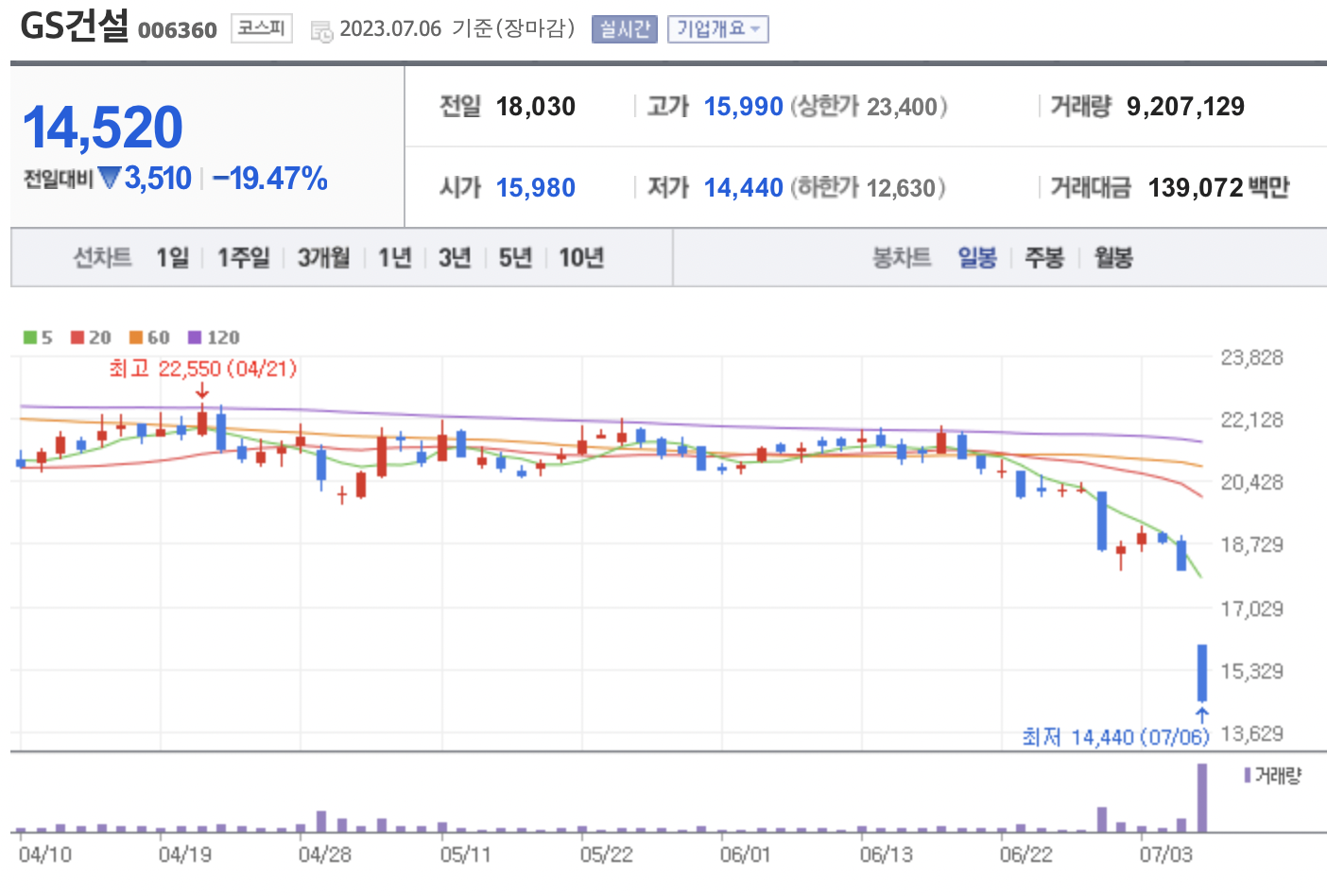Click the 최고 22,550 (04/21) chart label
Screen dimensions: 1327x896
(202, 369)
